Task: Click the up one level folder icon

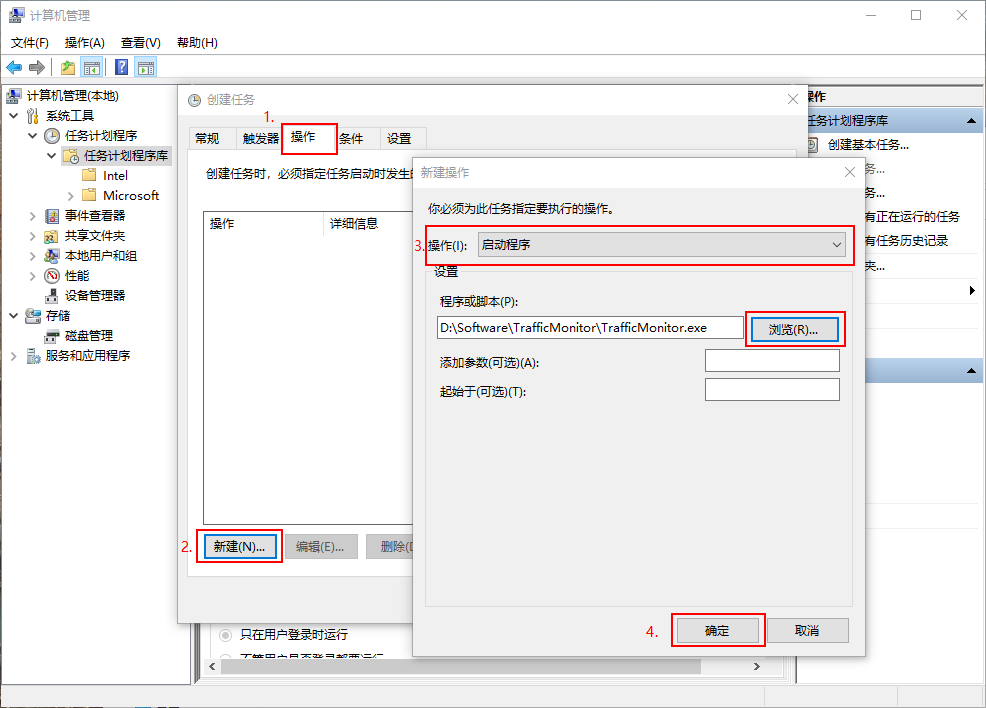Action: (x=68, y=67)
